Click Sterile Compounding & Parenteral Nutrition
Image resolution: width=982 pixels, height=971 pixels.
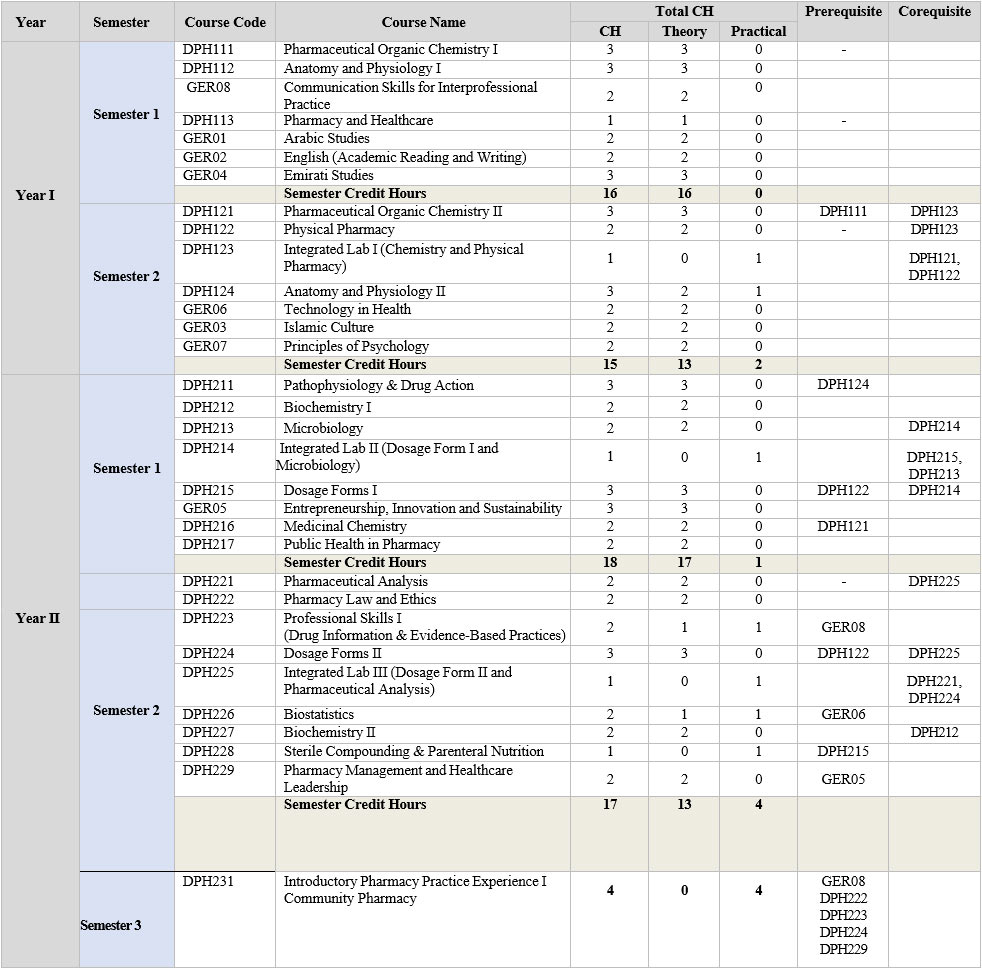(x=413, y=752)
